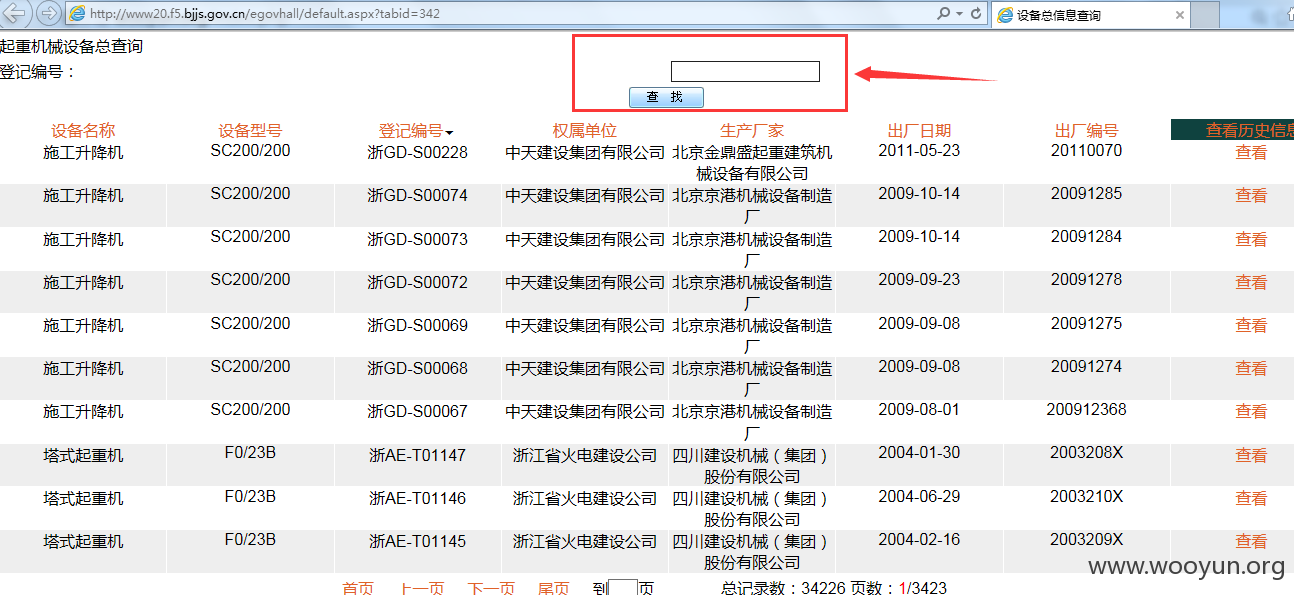1294x595 pixels.
Task: Sort by 生产厂家 column header
Action: click(752, 131)
